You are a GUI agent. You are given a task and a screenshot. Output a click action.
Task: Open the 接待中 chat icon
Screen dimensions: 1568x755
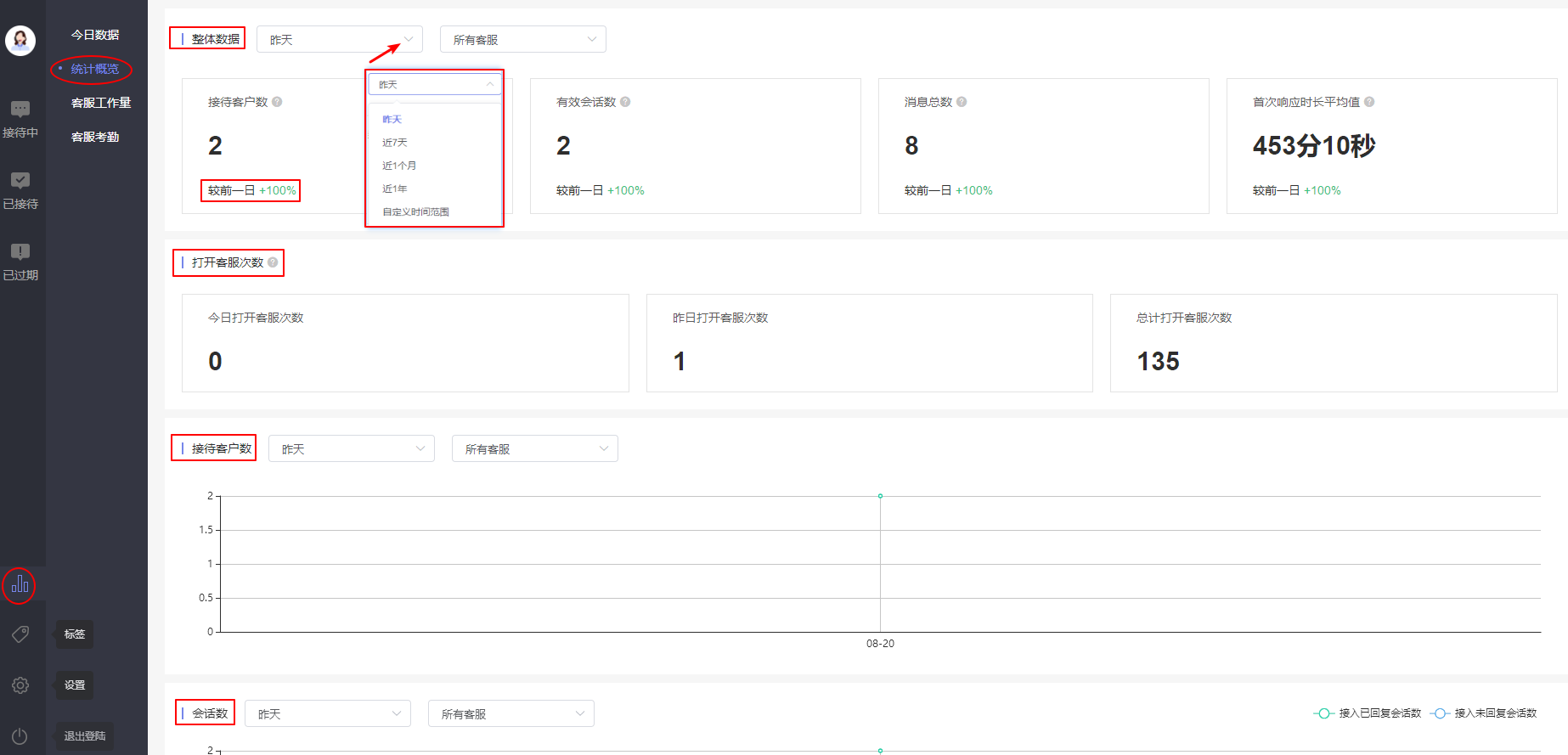[x=20, y=110]
